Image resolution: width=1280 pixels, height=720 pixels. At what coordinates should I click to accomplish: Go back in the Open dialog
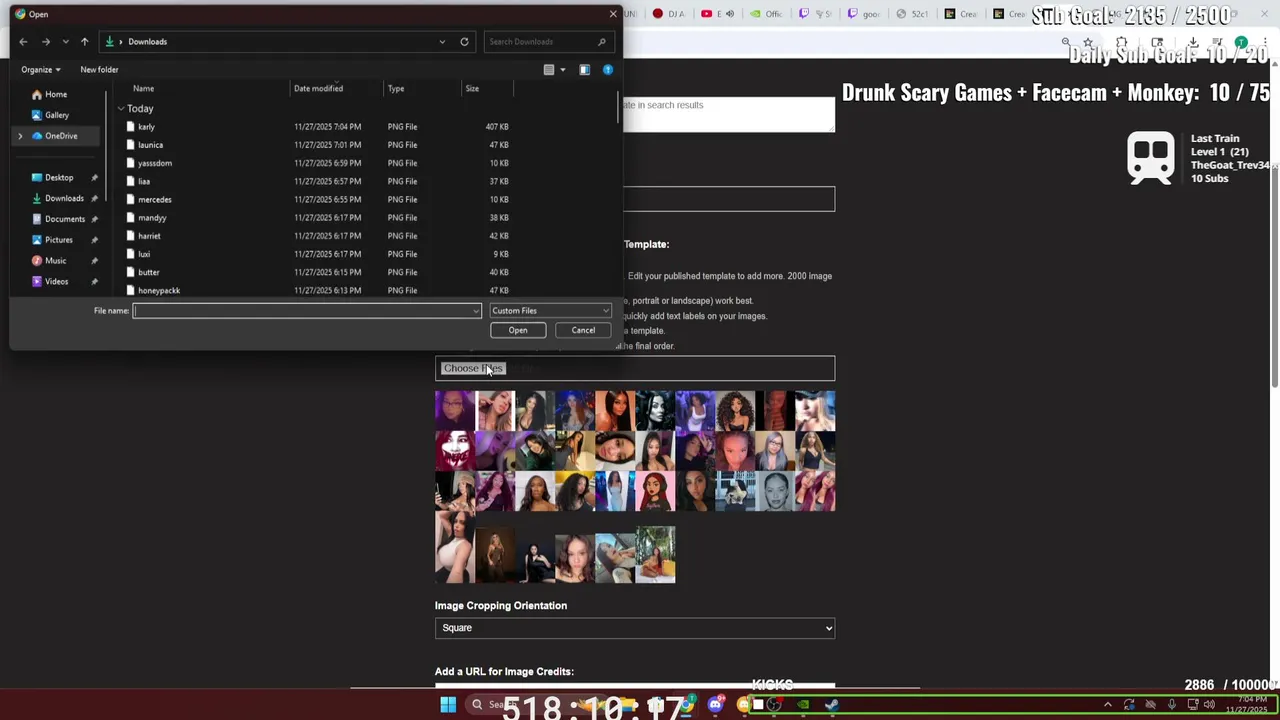point(23,42)
